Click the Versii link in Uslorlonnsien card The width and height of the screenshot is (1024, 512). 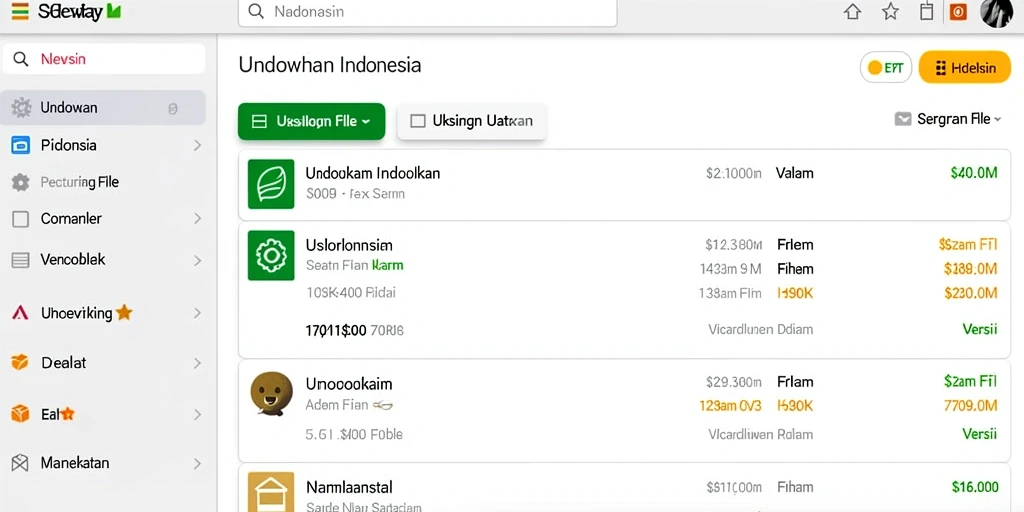point(980,329)
